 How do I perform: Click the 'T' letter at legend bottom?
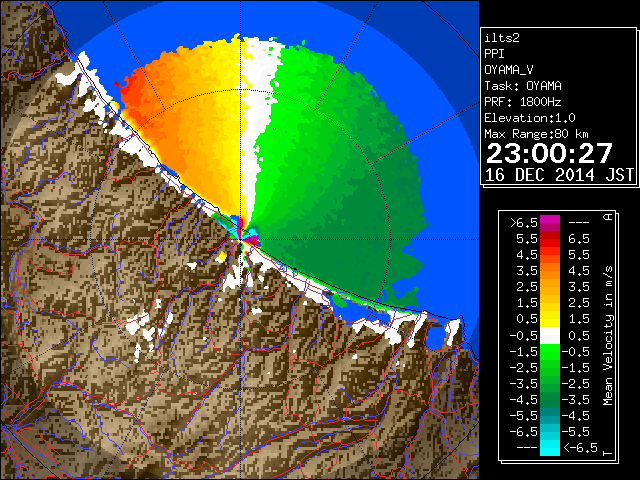point(608,453)
